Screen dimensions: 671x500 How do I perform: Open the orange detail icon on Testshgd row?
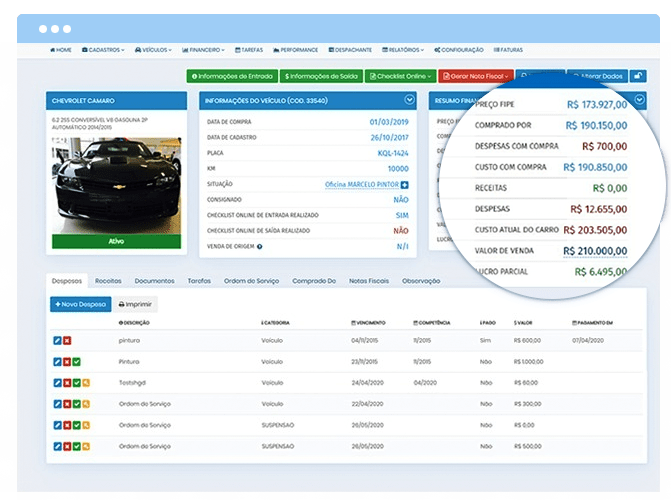[86, 383]
